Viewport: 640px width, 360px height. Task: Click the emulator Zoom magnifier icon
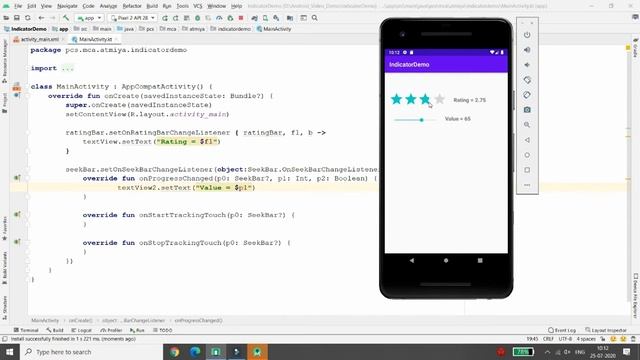[x=527, y=125]
